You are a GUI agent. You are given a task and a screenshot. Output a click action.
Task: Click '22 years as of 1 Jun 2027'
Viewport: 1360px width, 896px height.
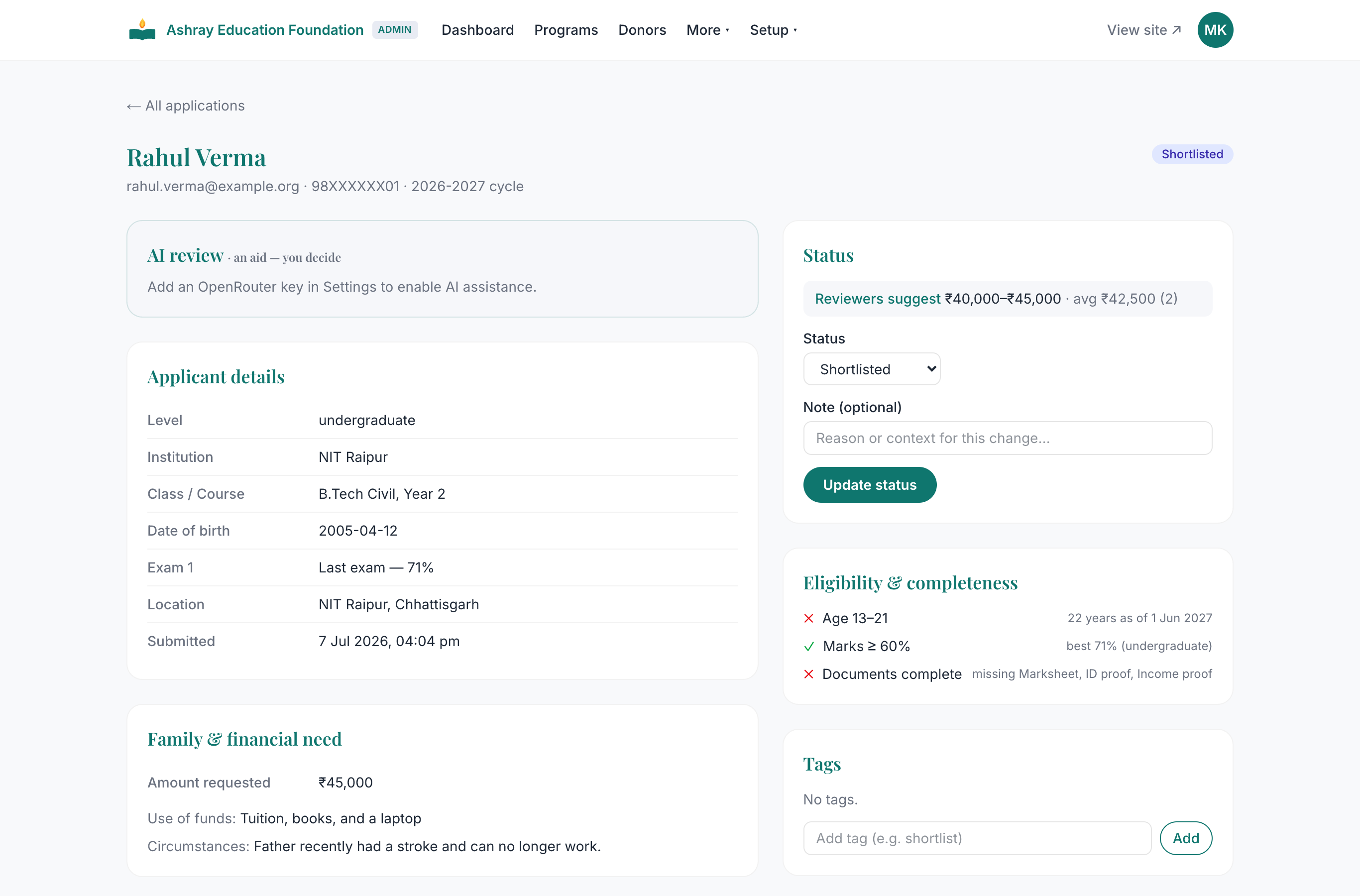[x=1139, y=618]
